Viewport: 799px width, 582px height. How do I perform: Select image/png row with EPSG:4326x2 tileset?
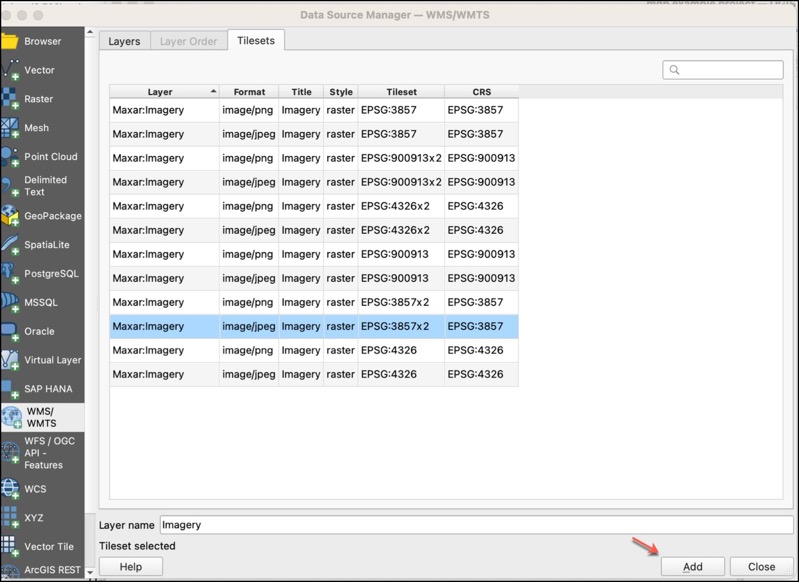click(x=314, y=206)
